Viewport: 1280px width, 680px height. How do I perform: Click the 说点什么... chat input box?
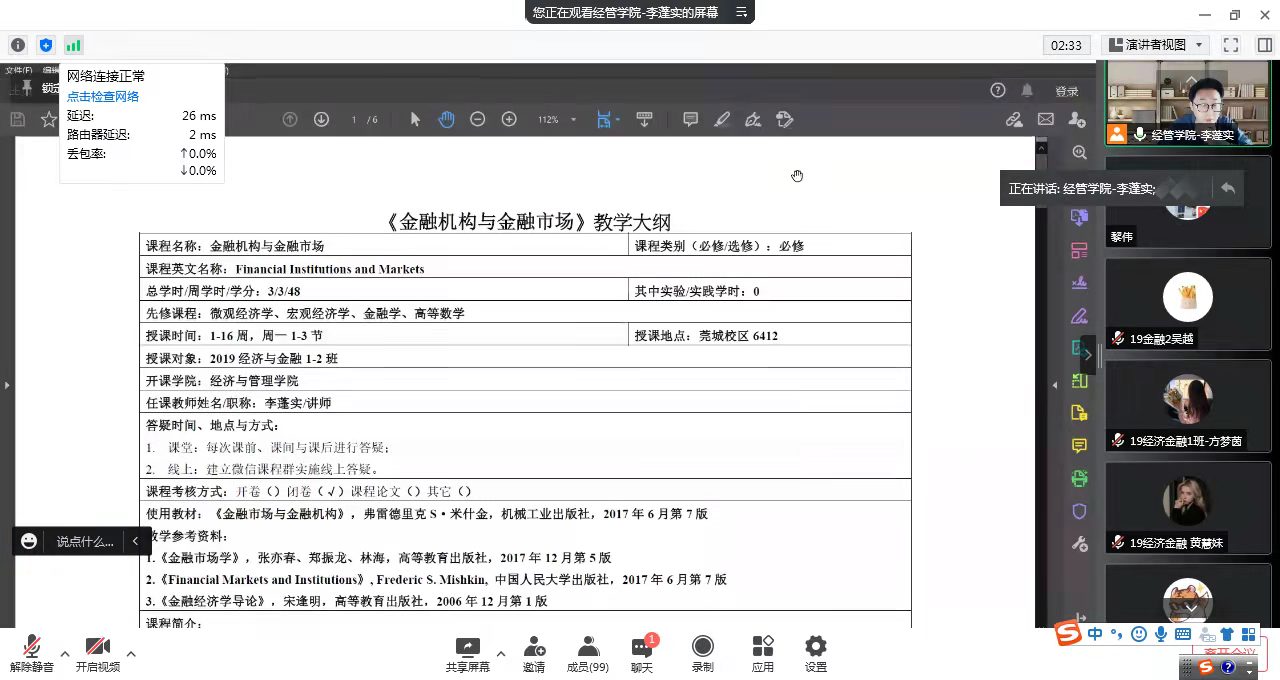[85, 541]
